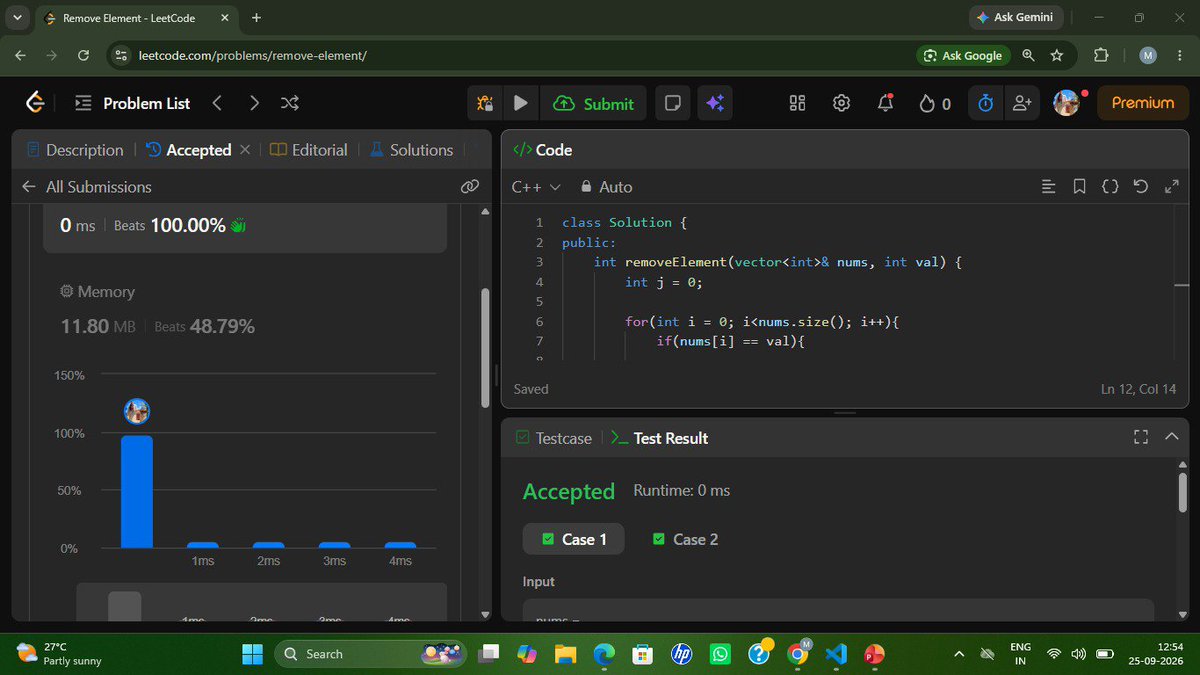The image size is (1200, 675).
Task: Open the site info icon in address bar
Action: (120, 55)
